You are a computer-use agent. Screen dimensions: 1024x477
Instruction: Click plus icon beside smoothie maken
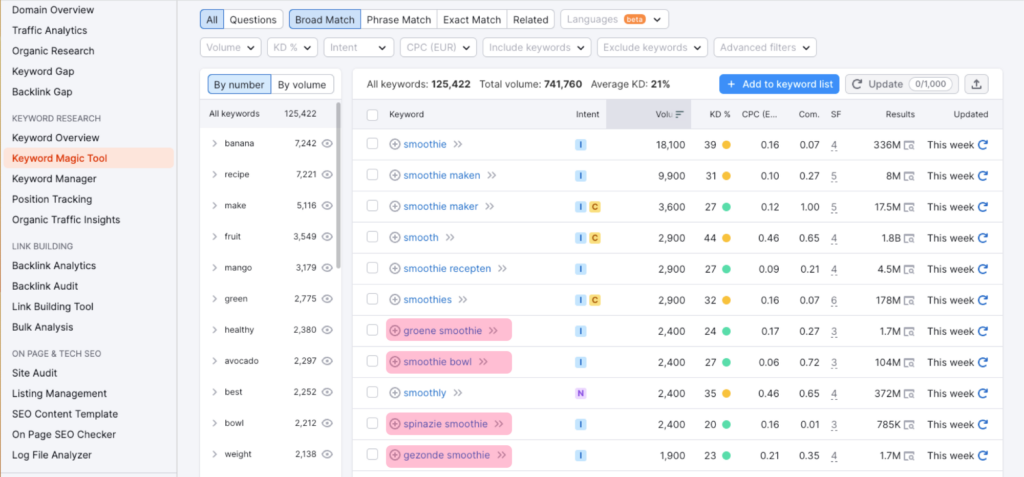pyautogui.click(x=394, y=175)
